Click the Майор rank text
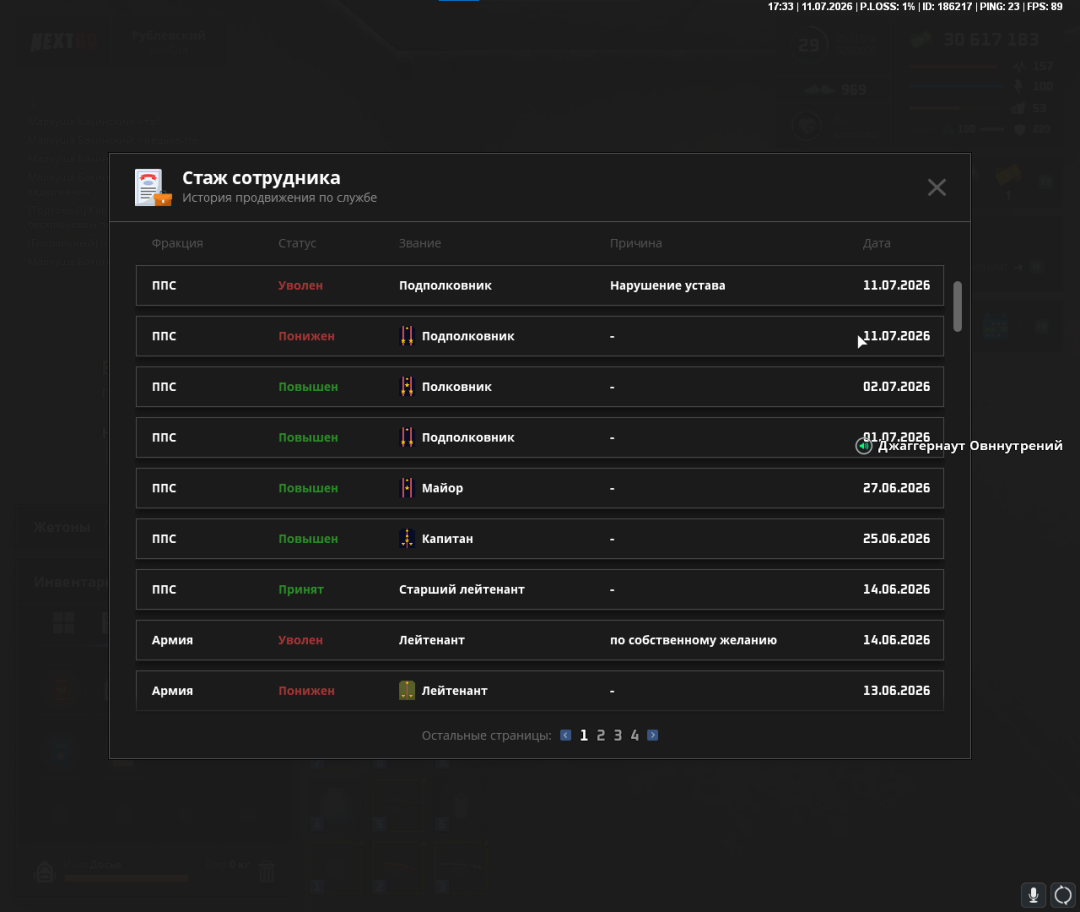Viewport: 1080px width, 912px height. (x=442, y=488)
